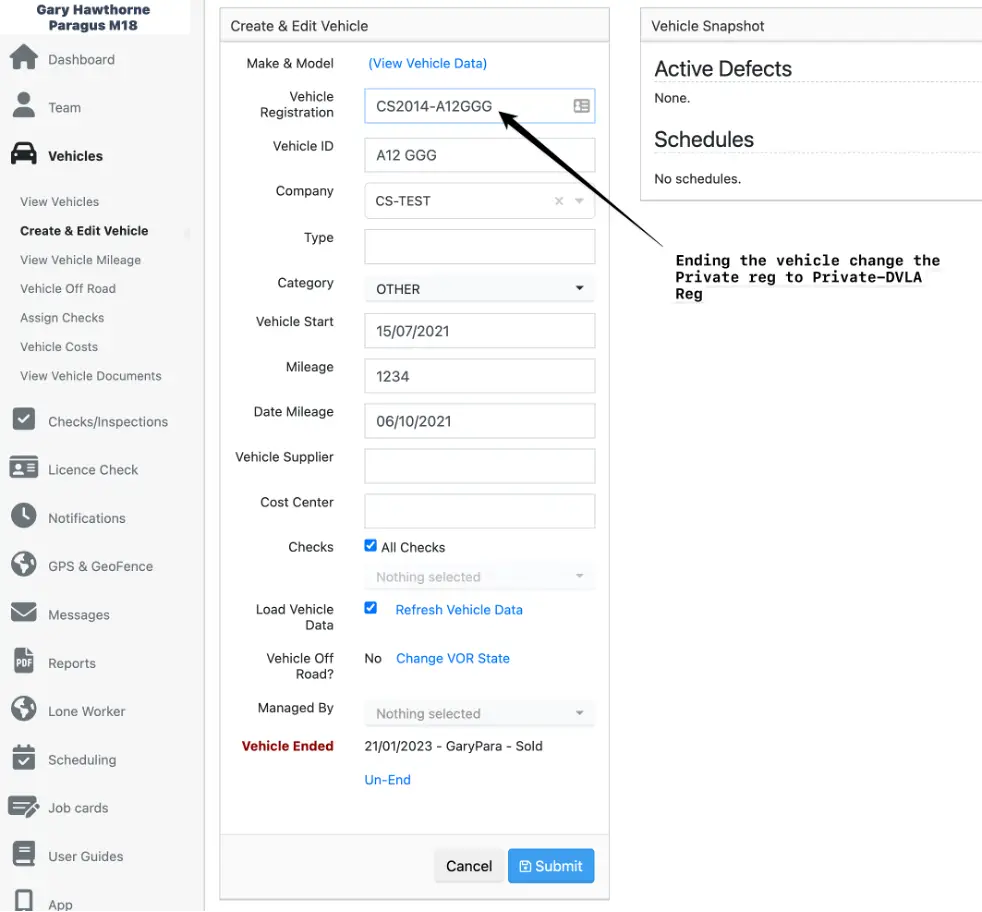Open Notifications using the clock icon
Viewport: 982px width, 912px height.
click(24, 516)
